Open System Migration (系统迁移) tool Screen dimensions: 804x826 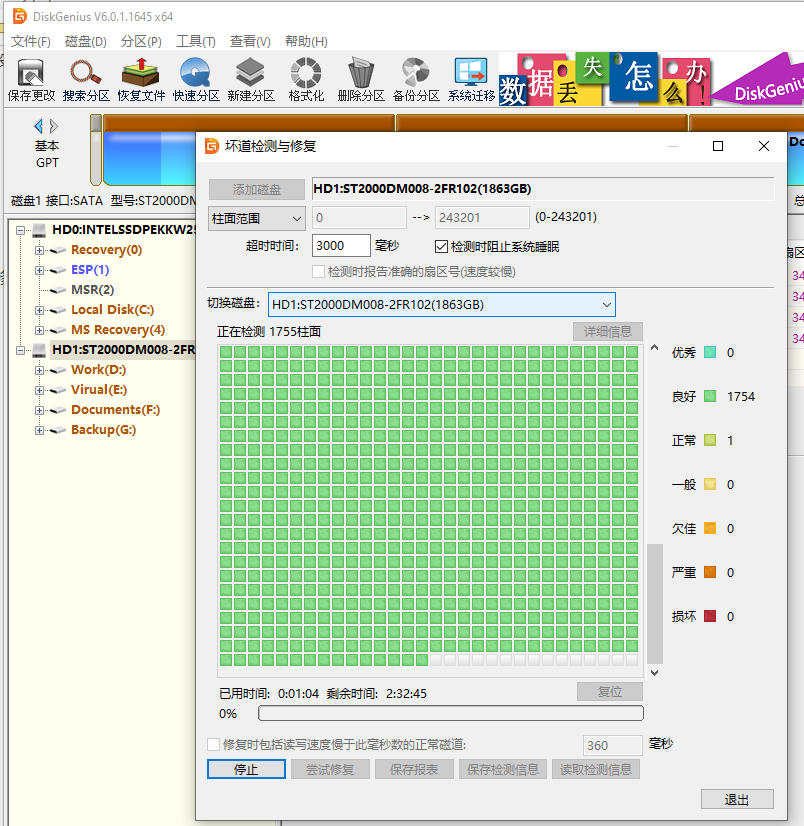click(x=471, y=80)
